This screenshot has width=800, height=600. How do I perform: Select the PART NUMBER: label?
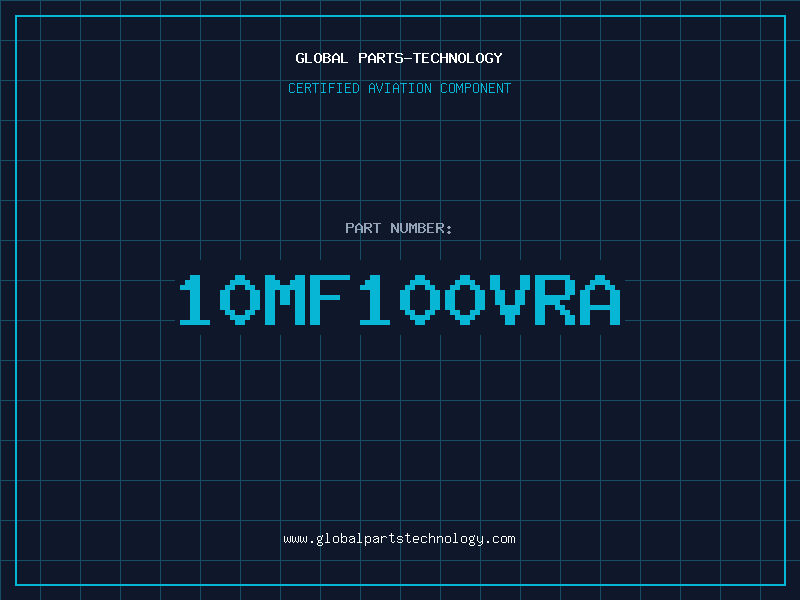coord(399,228)
